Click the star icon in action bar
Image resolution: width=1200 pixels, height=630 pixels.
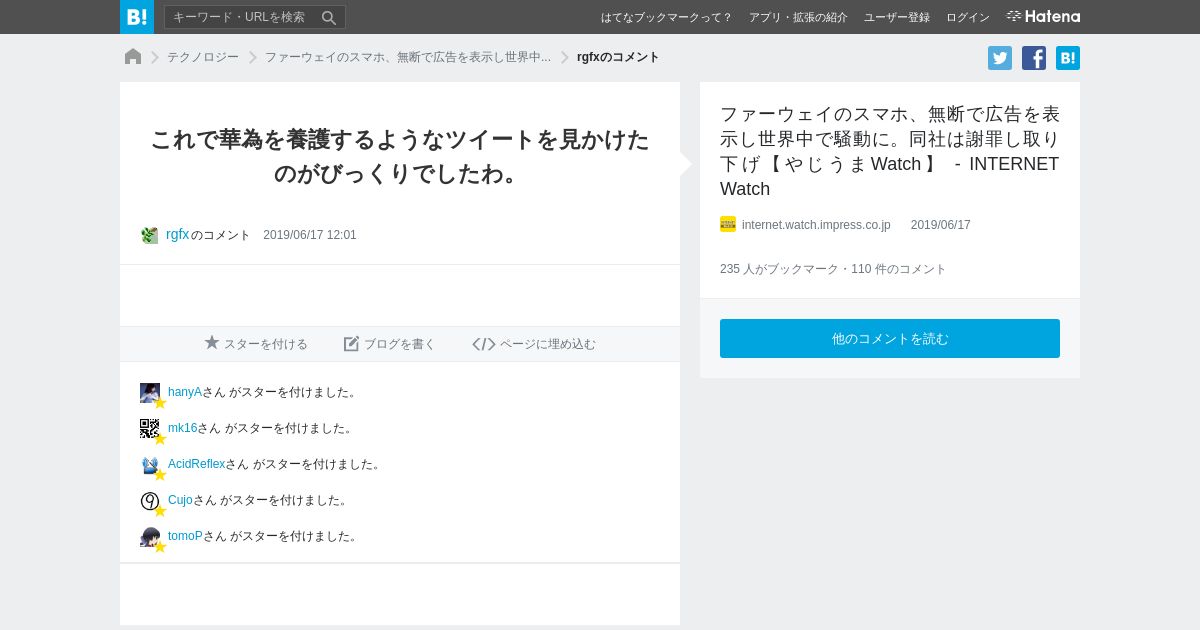click(x=212, y=342)
